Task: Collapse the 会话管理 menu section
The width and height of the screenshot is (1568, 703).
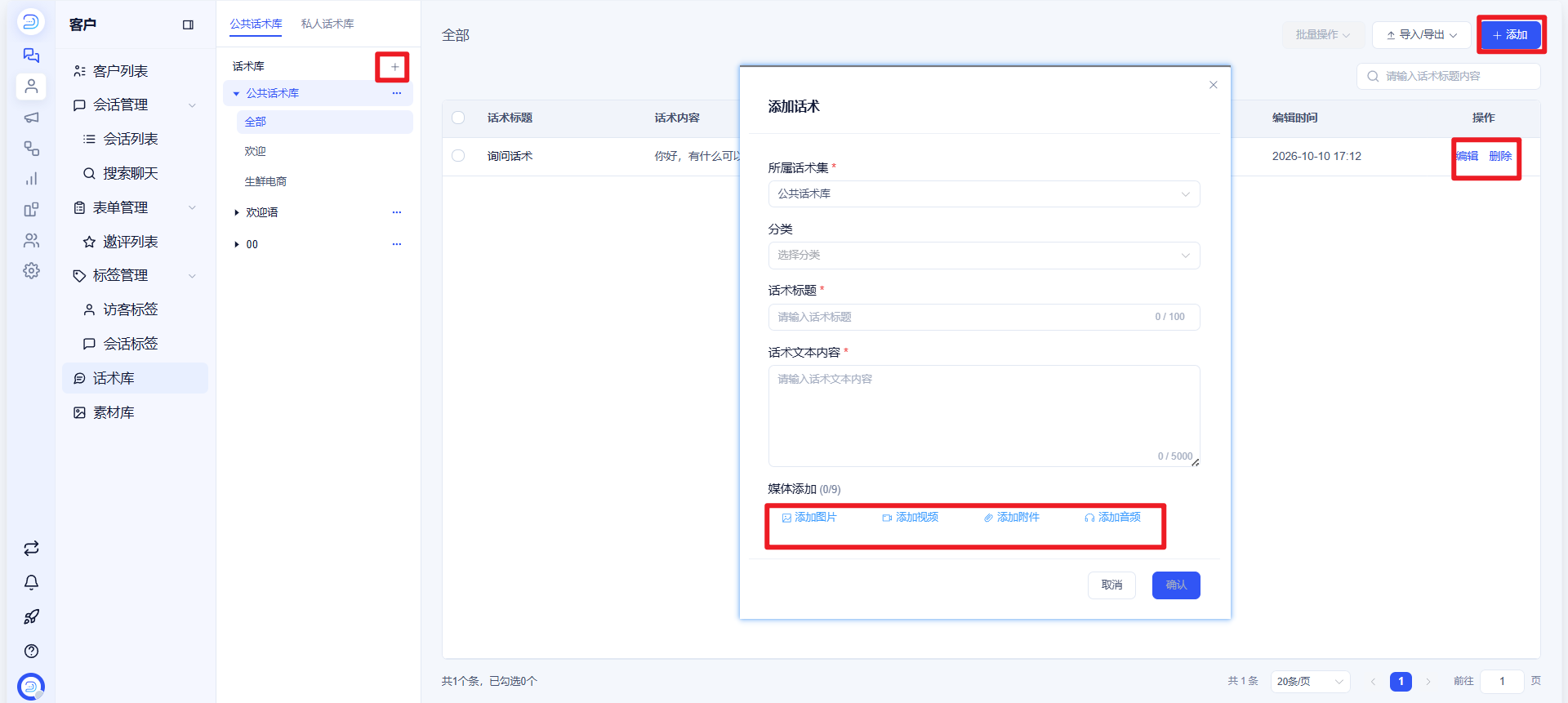Action: tap(192, 105)
